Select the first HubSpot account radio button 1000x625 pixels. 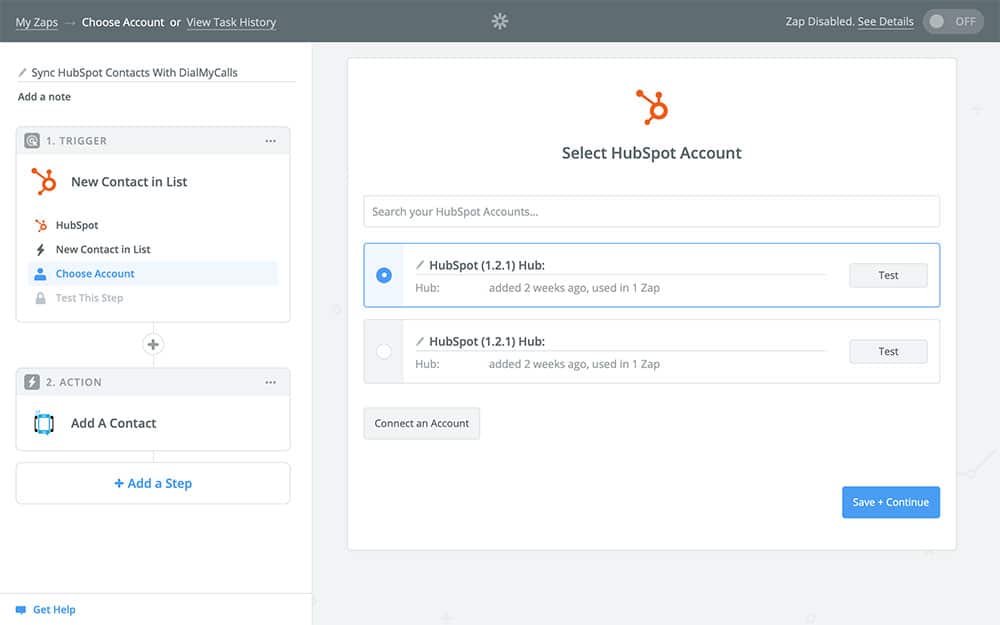(384, 275)
